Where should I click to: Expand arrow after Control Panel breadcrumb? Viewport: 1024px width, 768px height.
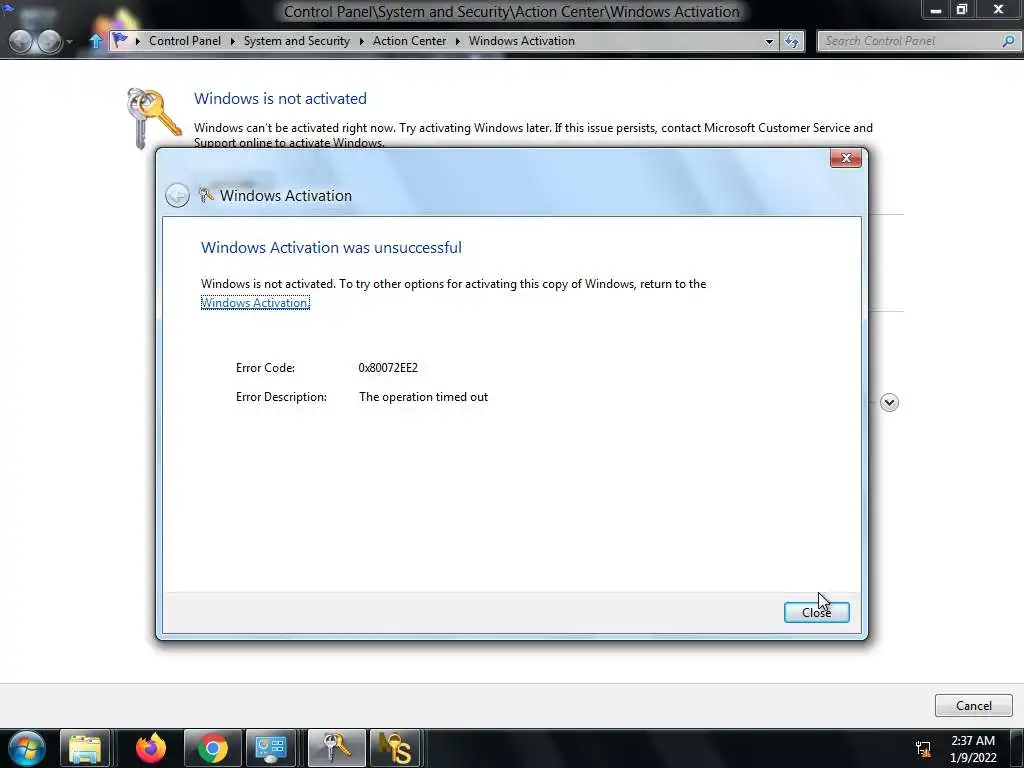click(x=232, y=41)
